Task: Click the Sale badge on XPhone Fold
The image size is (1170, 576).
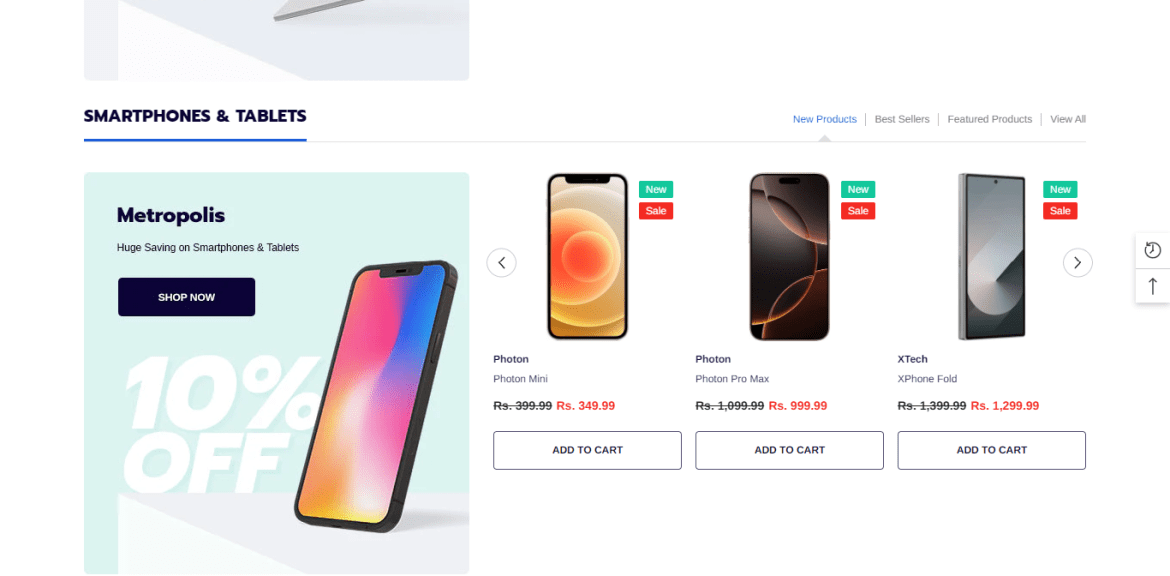Action: (x=1060, y=211)
